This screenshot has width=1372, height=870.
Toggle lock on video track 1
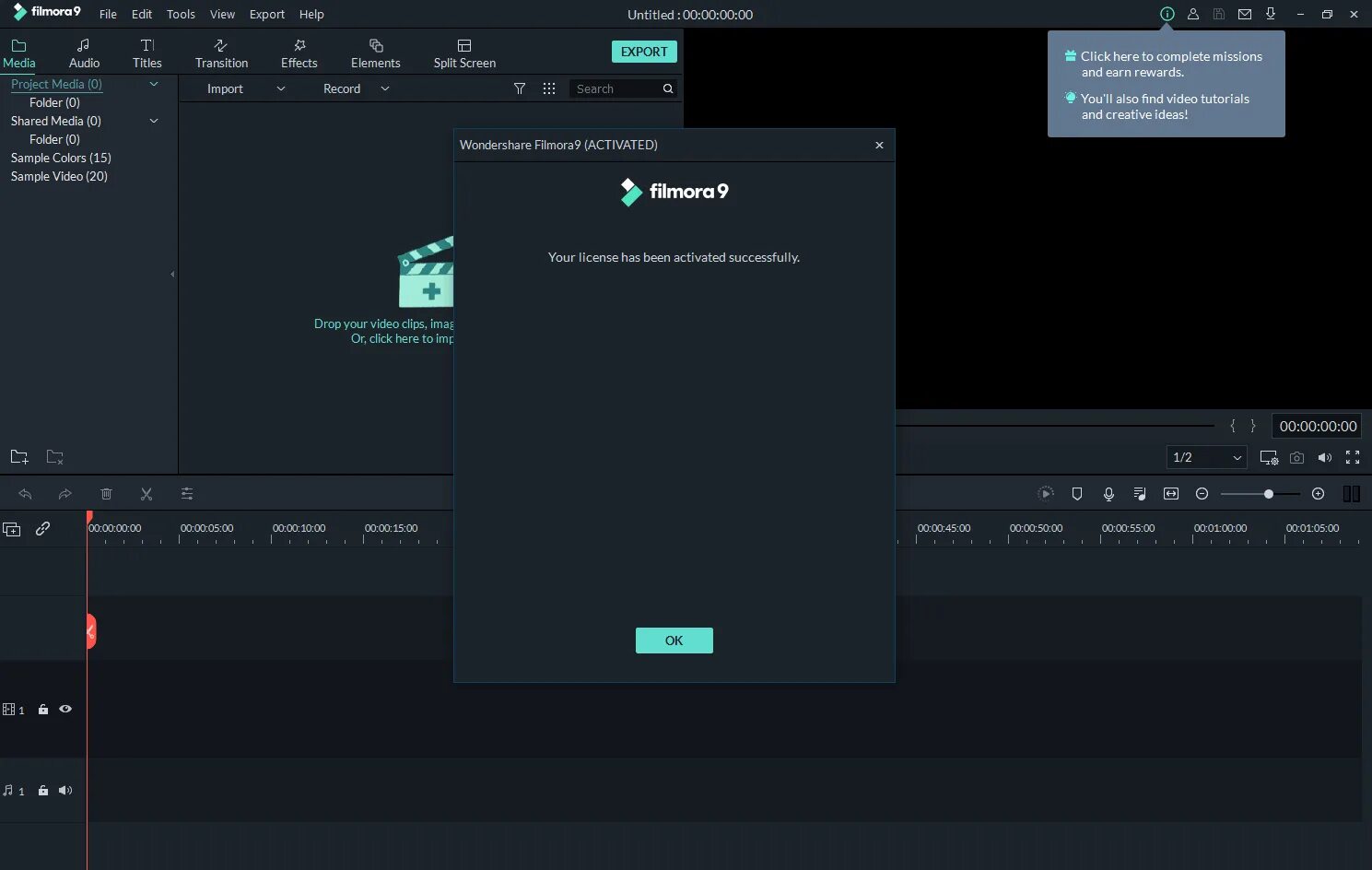click(43, 710)
